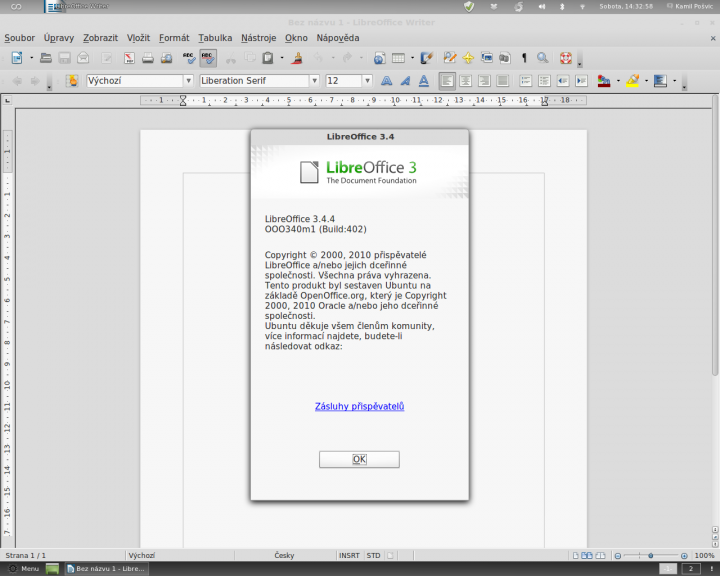Click the zoom slider handle in status bar
Screen dimensions: 720x576
tap(651, 556)
